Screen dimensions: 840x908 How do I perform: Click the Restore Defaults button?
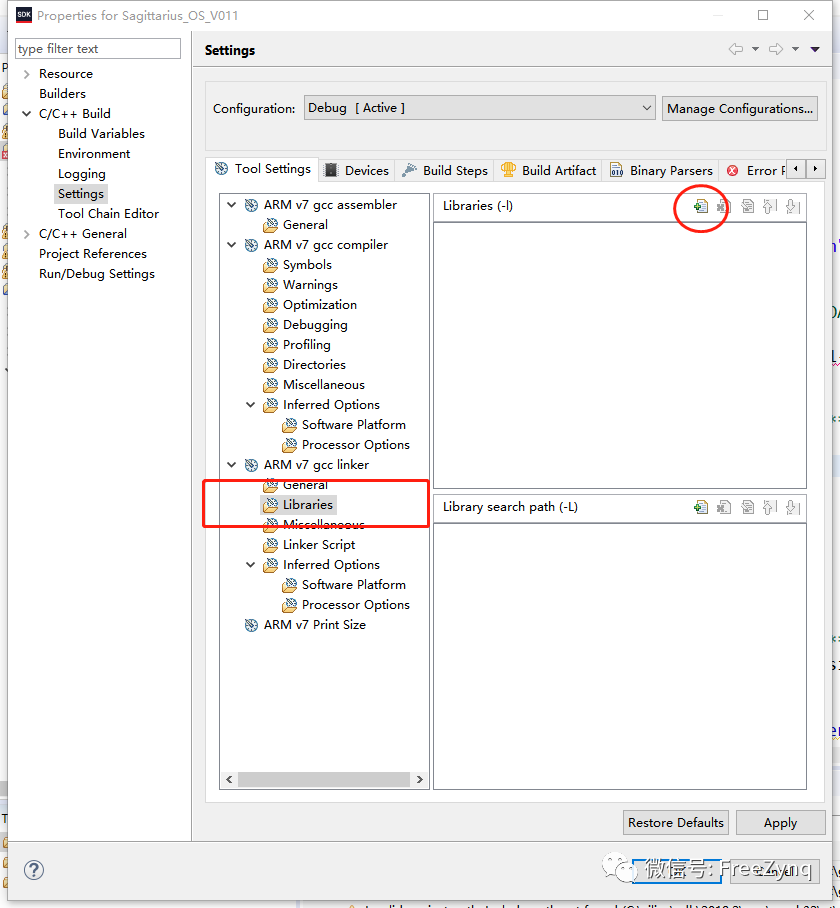[675, 823]
